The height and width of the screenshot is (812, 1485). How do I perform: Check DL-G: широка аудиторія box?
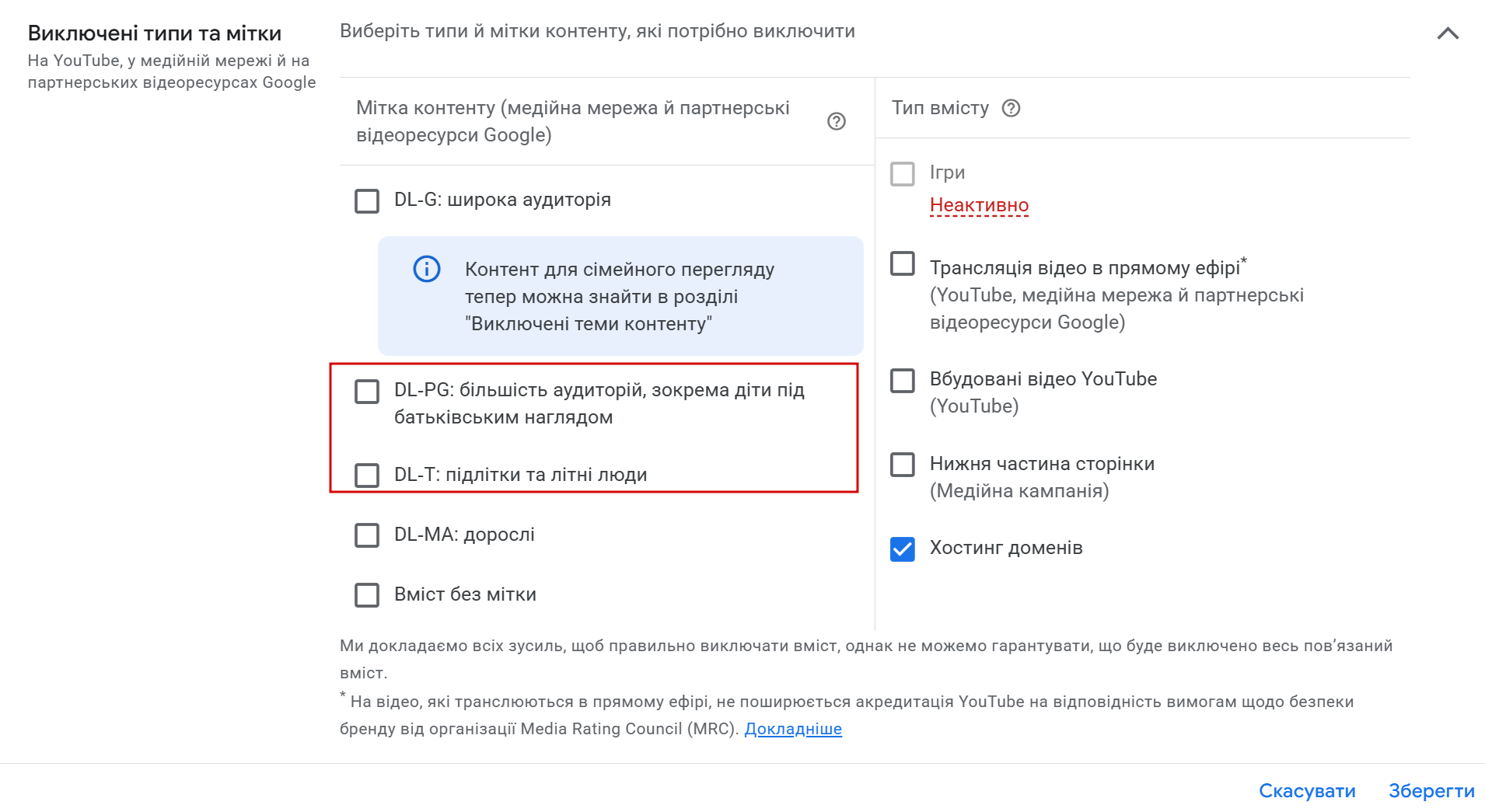coord(367,200)
